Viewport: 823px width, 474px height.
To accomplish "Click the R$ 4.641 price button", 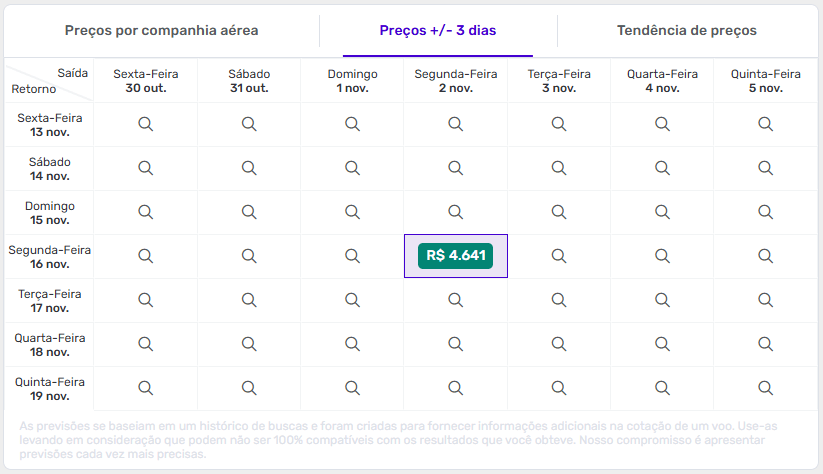I will click(x=455, y=256).
